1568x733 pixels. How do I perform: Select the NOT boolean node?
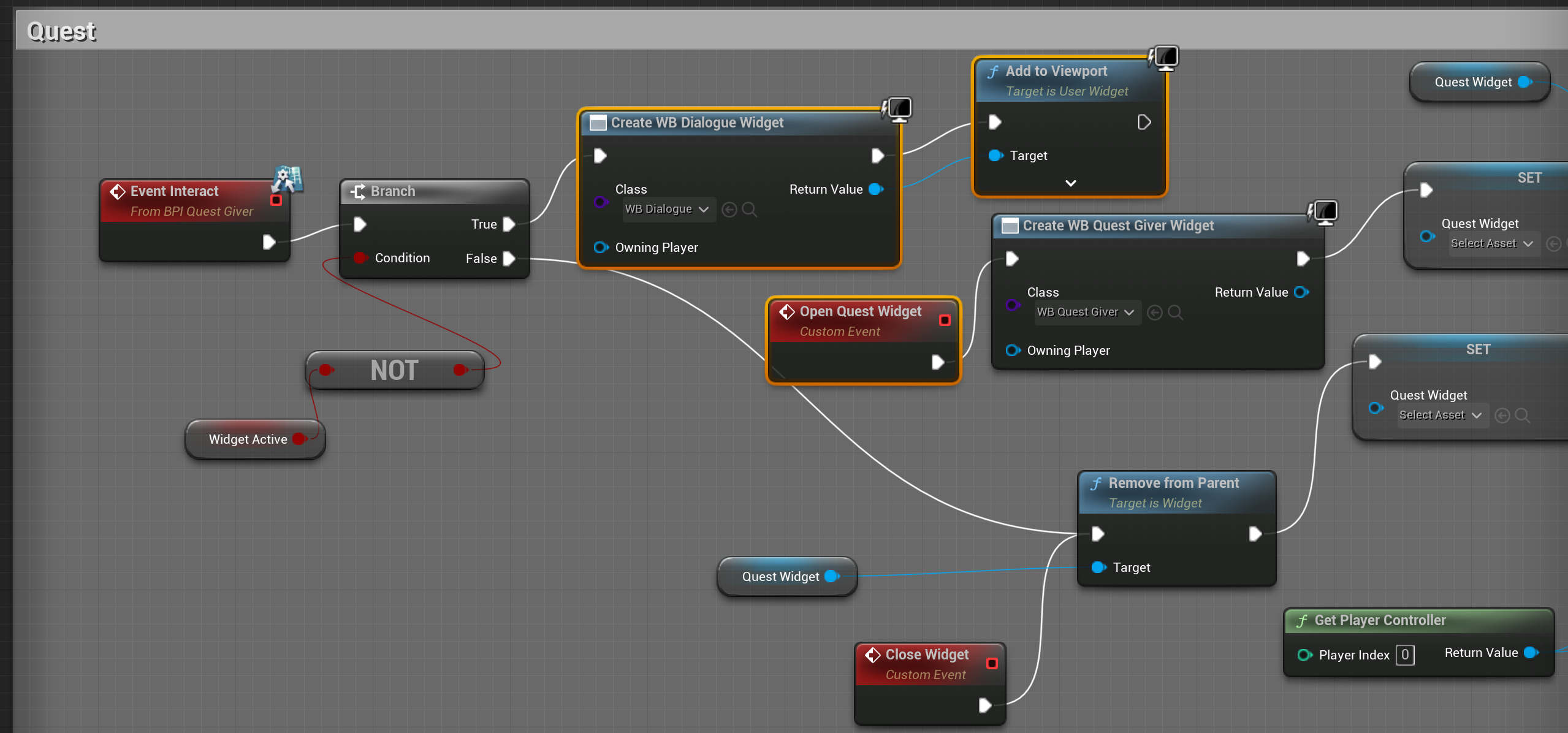coord(394,370)
